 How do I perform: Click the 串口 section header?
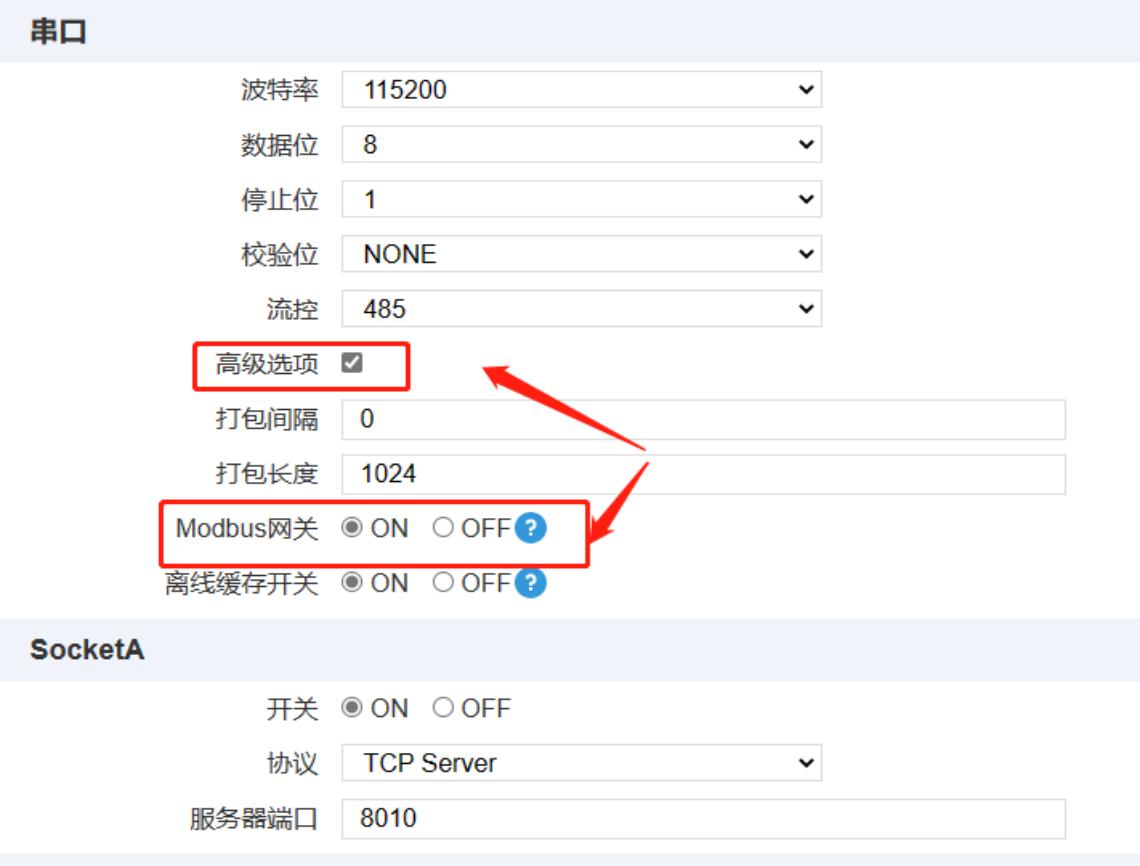58,33
